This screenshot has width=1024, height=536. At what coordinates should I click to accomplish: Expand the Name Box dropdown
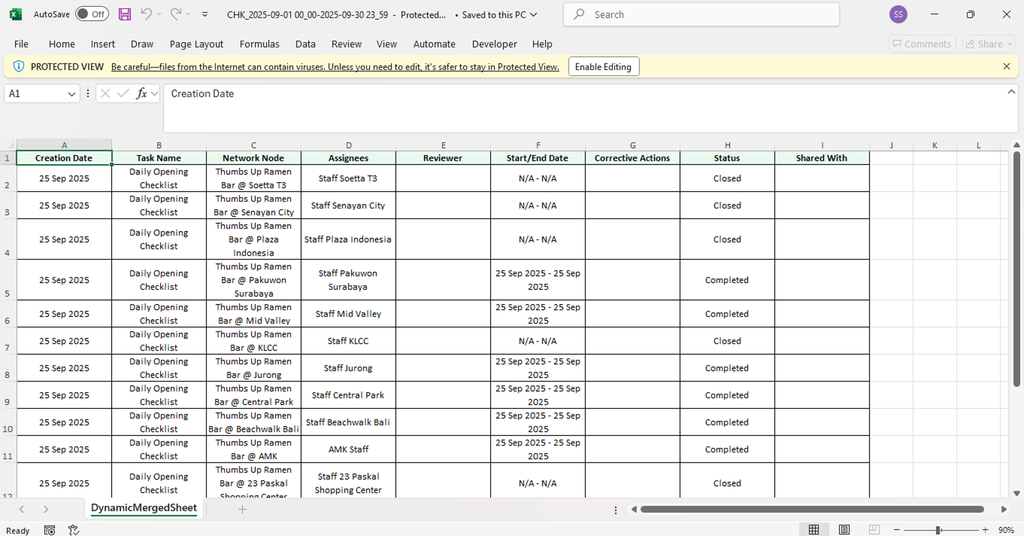[x=71, y=93]
